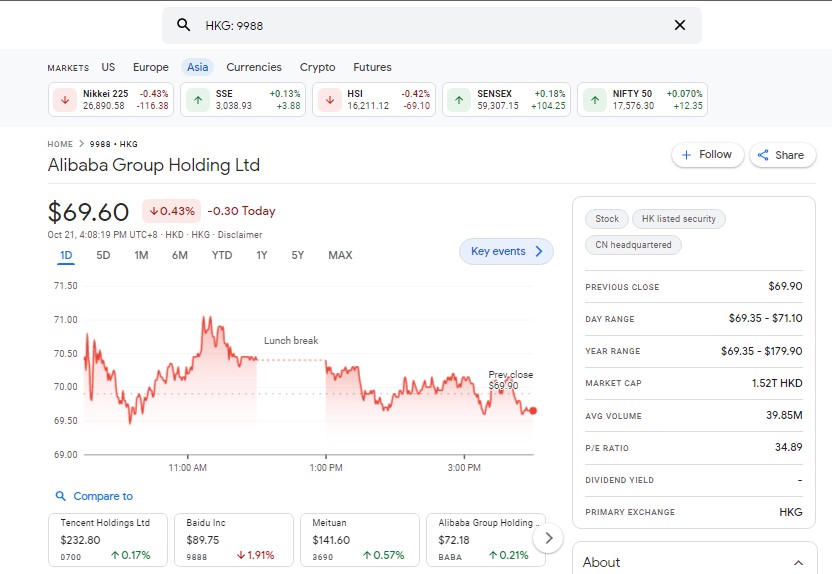Click the next arrow in comparison carousel

point(549,538)
